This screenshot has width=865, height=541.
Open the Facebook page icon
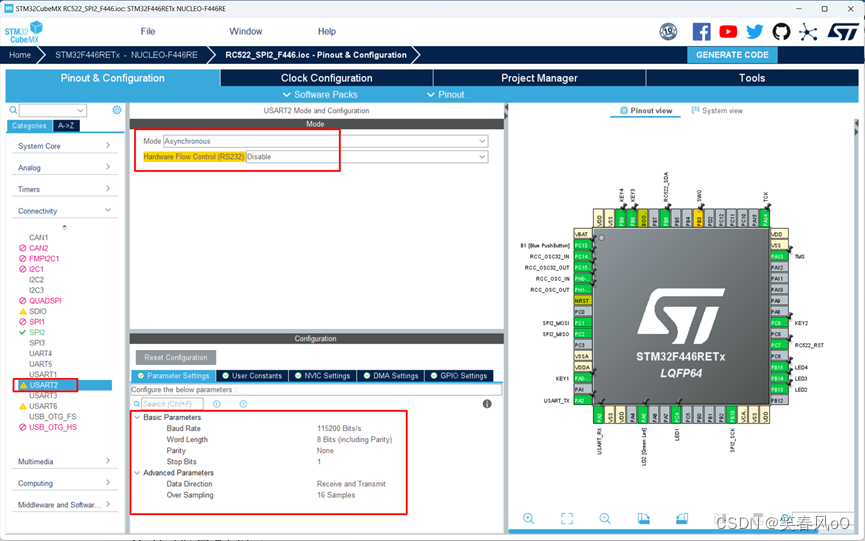pyautogui.click(x=701, y=31)
